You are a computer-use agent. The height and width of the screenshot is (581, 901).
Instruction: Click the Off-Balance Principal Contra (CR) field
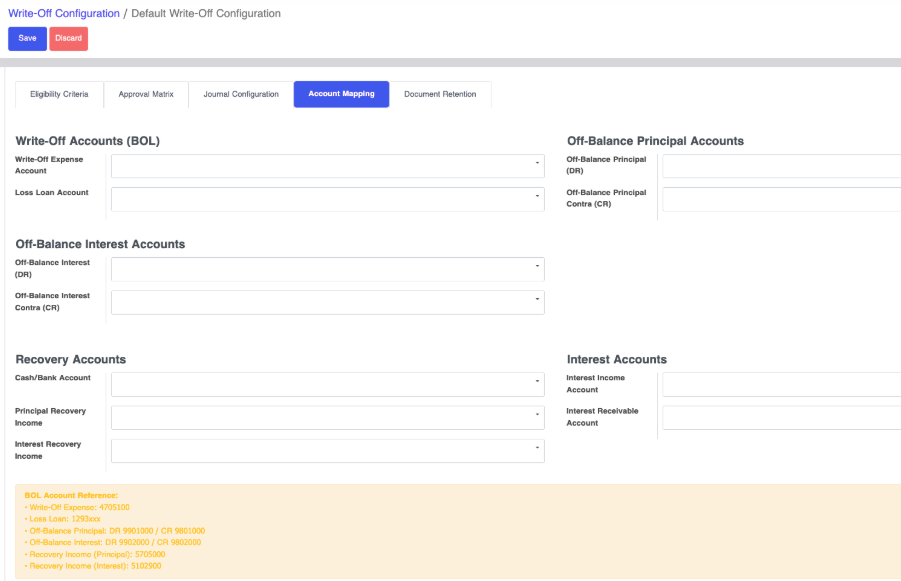(x=781, y=199)
